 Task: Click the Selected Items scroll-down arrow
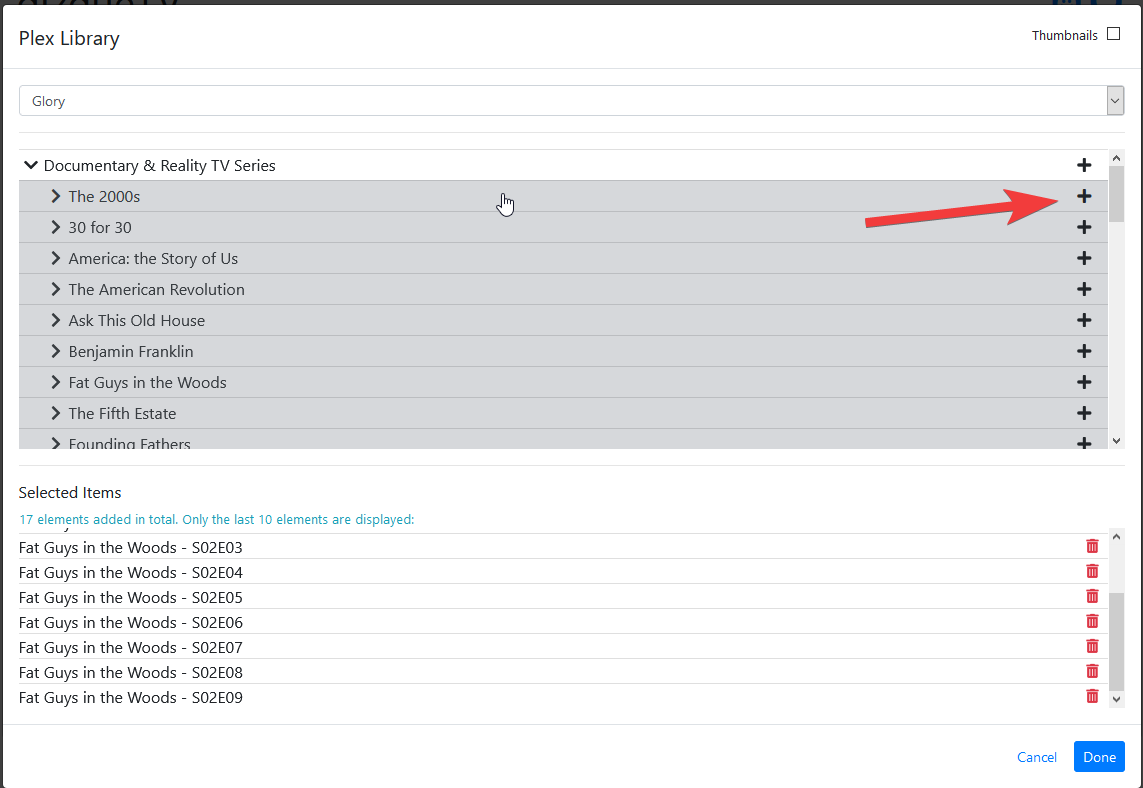click(x=1116, y=699)
